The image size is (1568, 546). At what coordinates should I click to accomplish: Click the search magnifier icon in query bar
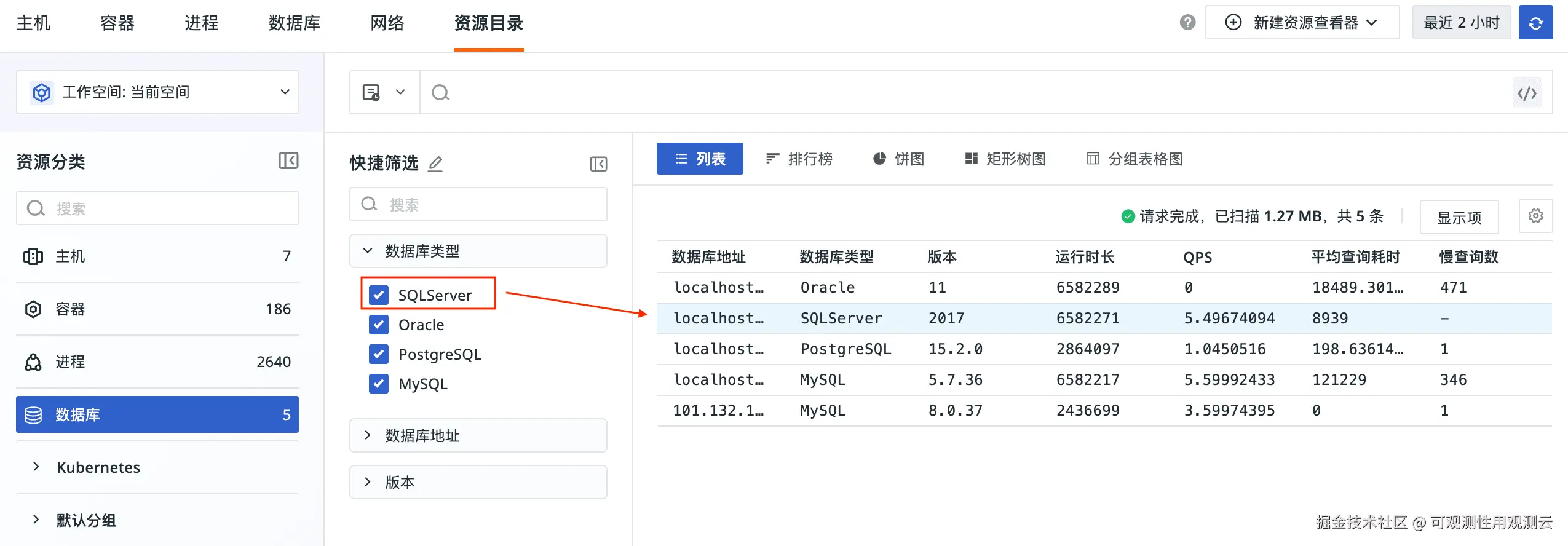440,93
